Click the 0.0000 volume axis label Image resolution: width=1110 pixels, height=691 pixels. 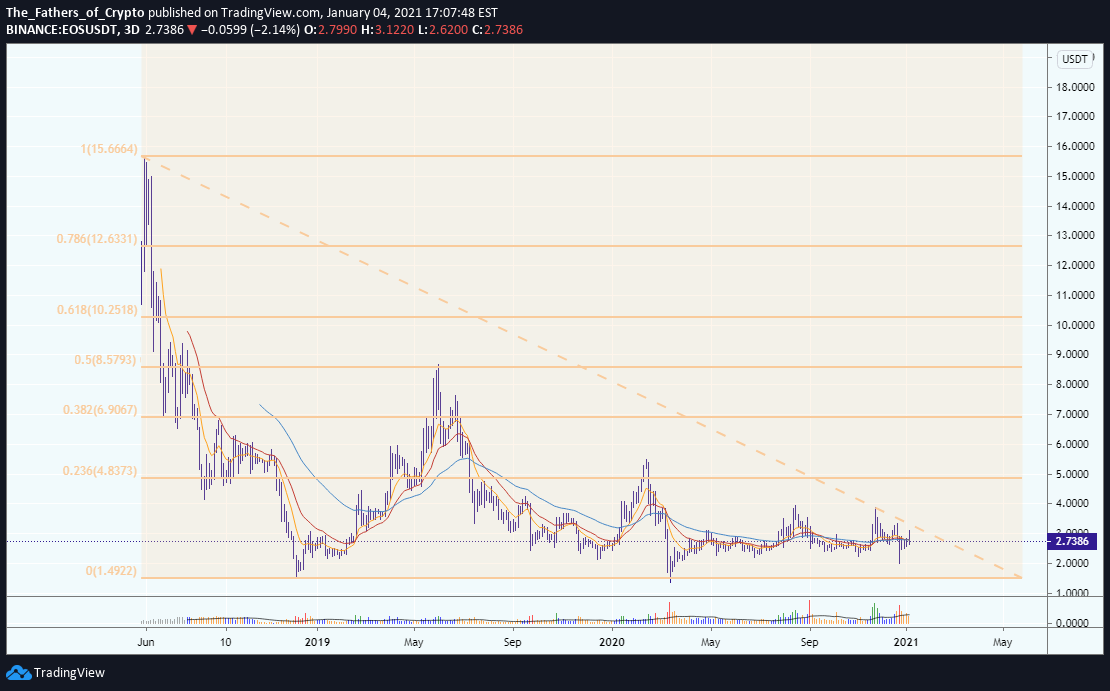1070,623
